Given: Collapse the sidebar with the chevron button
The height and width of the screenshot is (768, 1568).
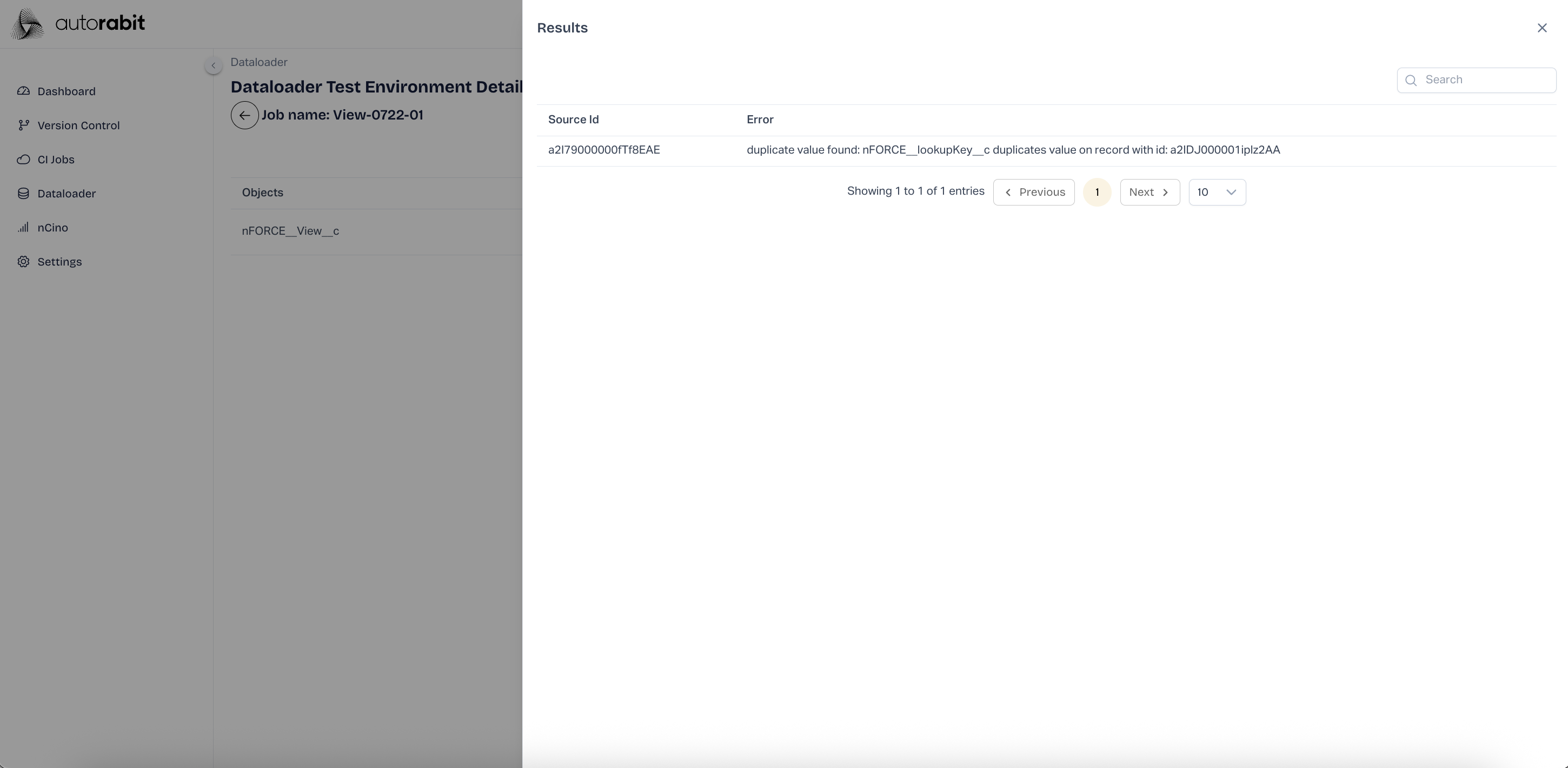Looking at the screenshot, I should 213,65.
